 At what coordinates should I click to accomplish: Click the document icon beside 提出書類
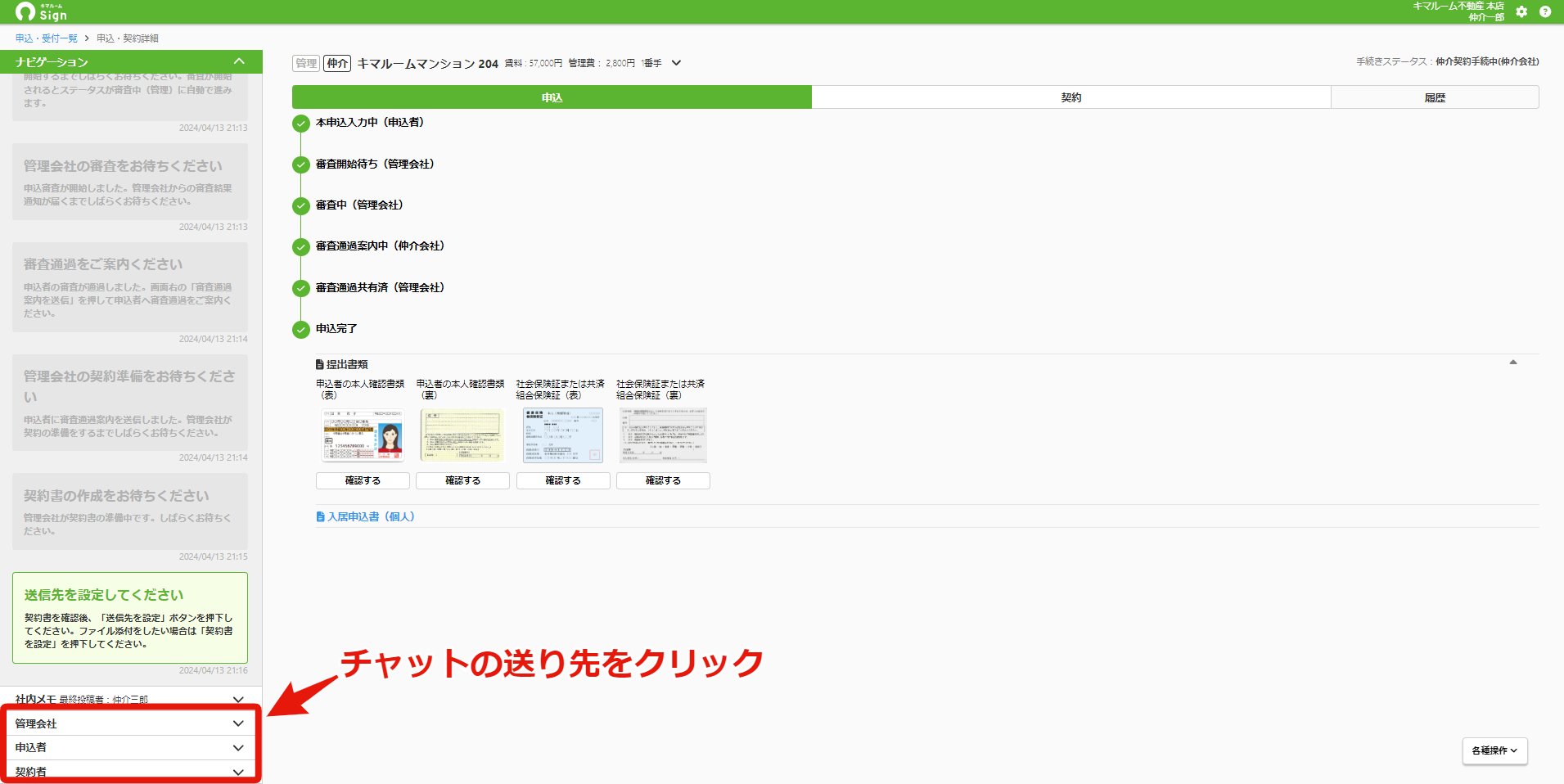tap(320, 365)
